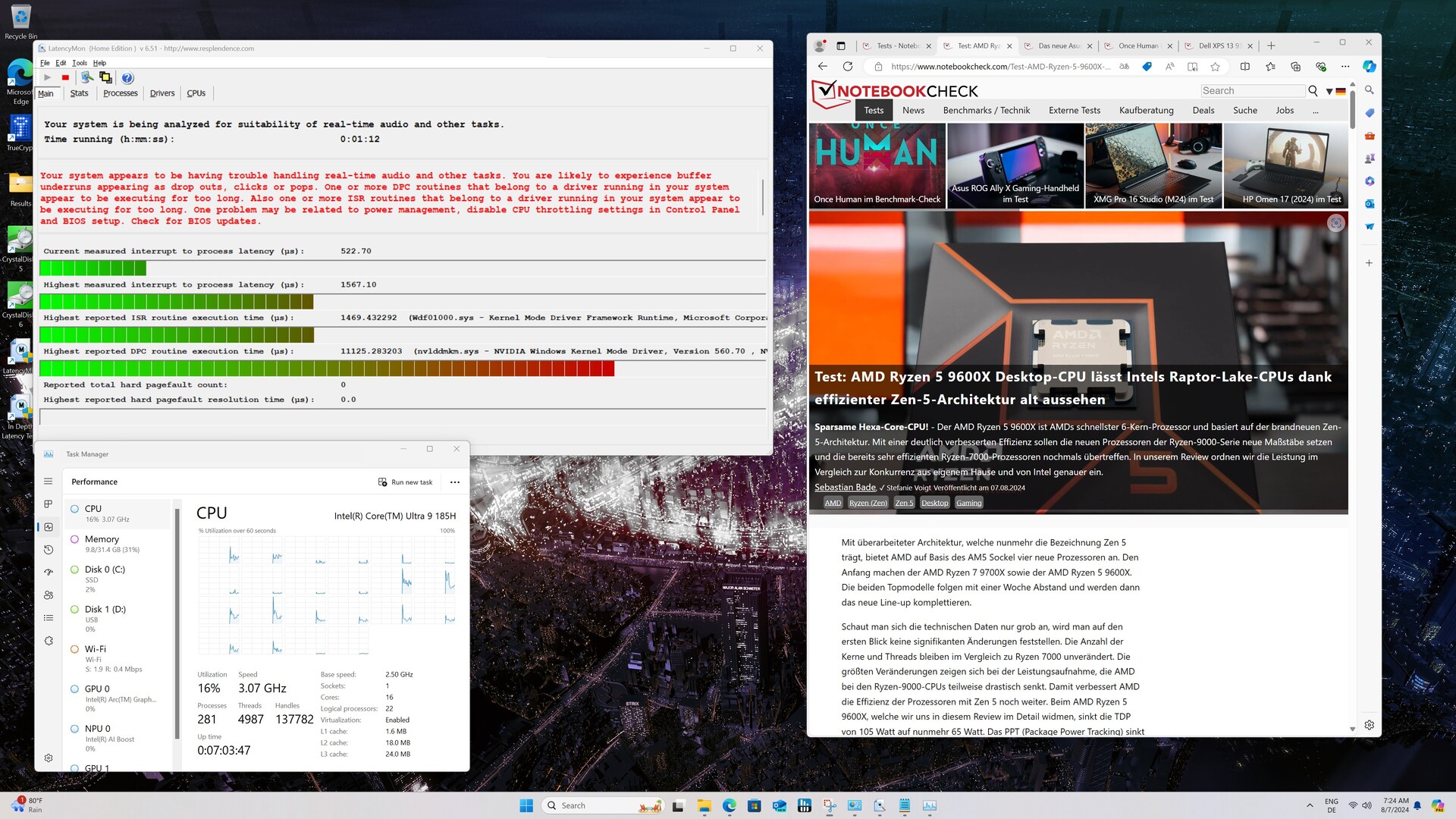Click the overlapping squares icon in LatencyMon toolbar

[105, 77]
